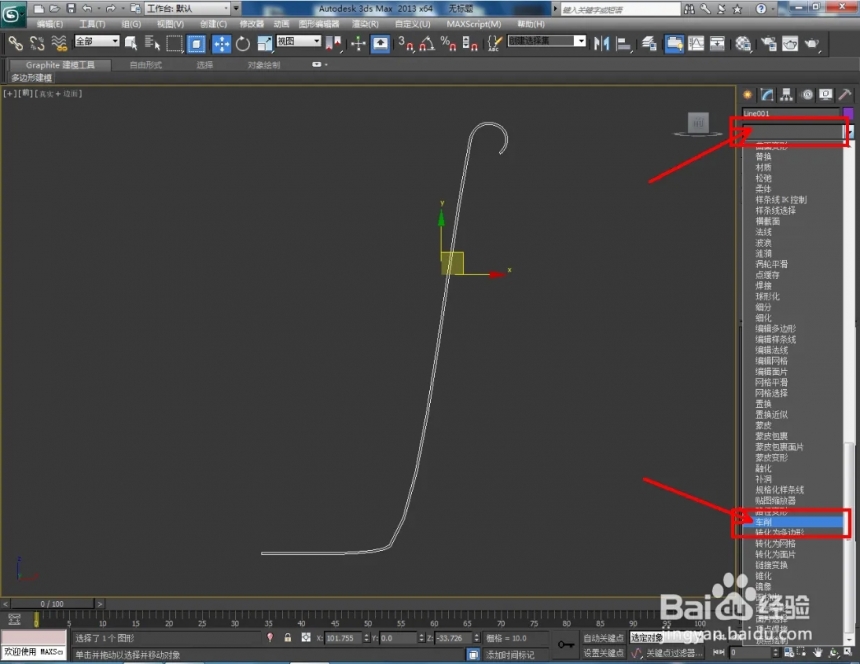Click the Select and Link tool
860x664 pixels.
pyautogui.click(x=15, y=43)
